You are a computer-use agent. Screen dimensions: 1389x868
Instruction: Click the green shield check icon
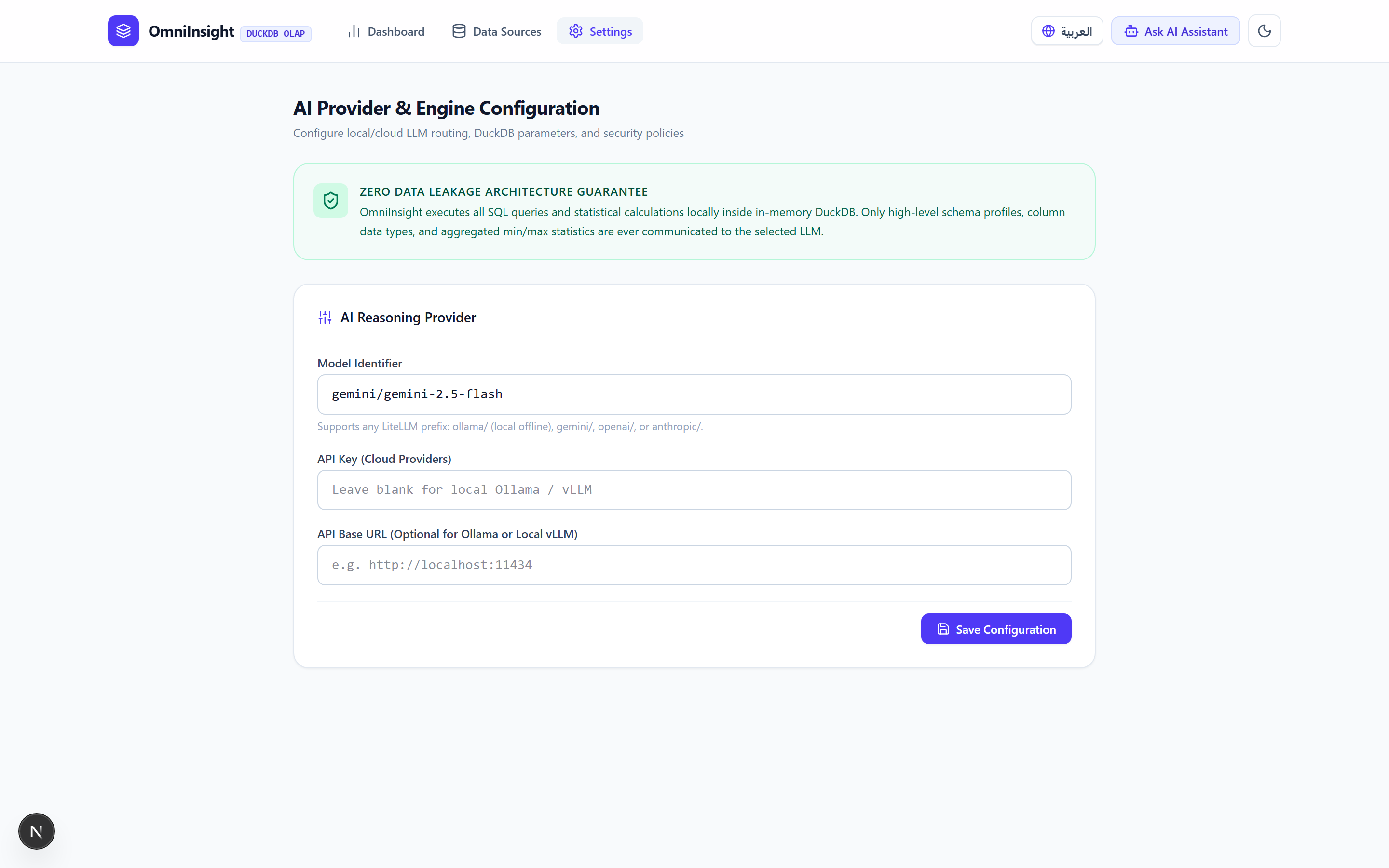[x=330, y=200]
